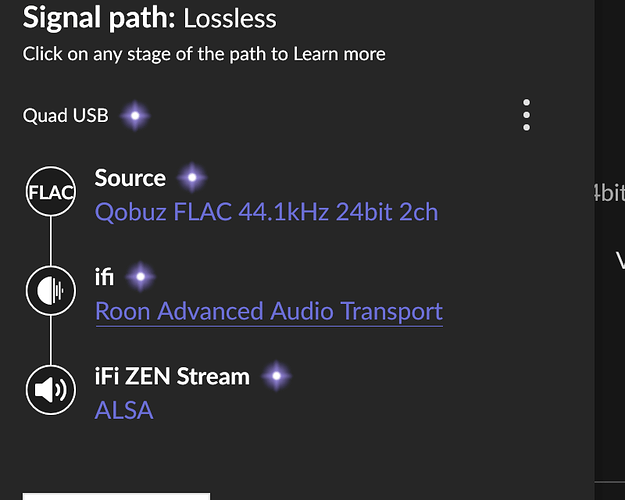Open the Qobuz FLAC 44.1kHz 24bit 2ch link
This screenshot has height=500, width=625.
(266, 212)
